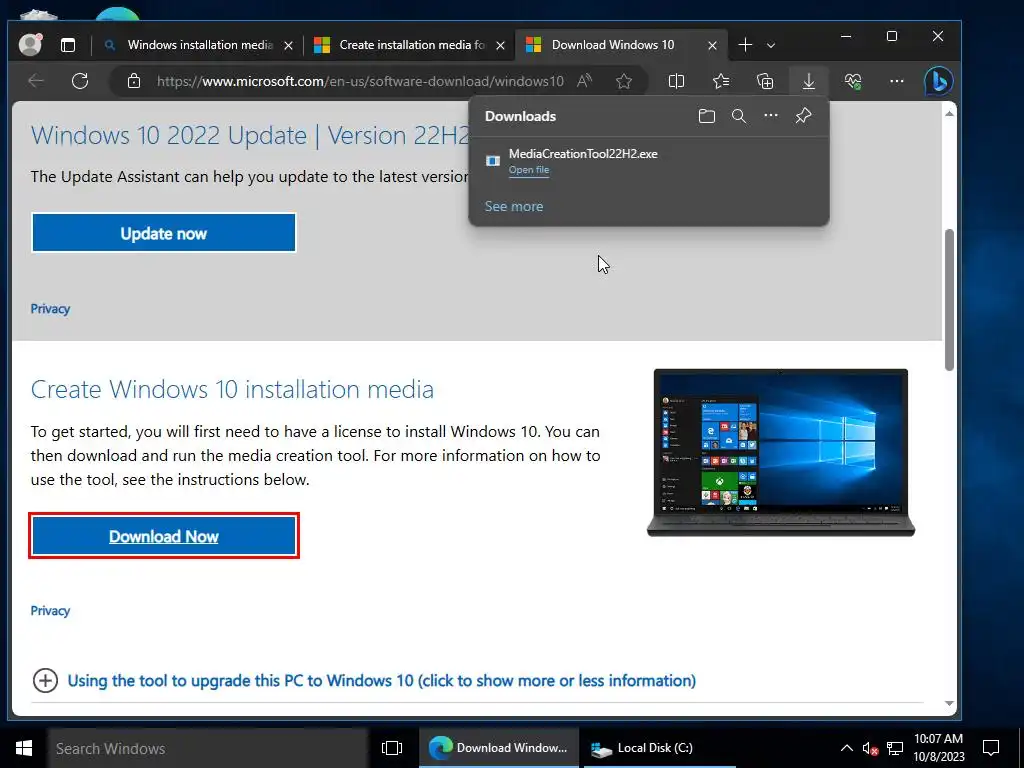Click the Search Windows taskbar box

208,748
